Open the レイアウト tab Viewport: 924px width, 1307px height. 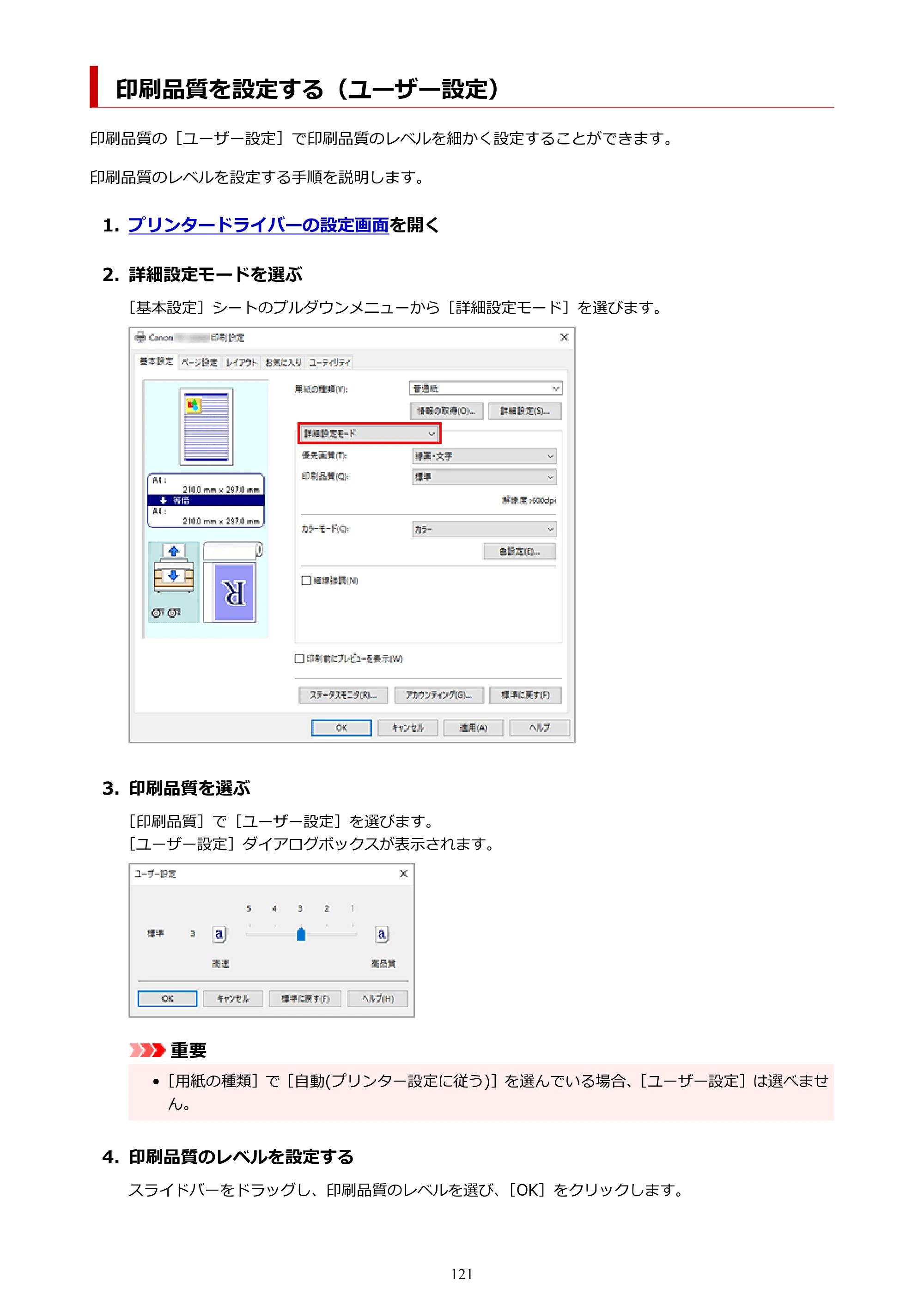(241, 363)
